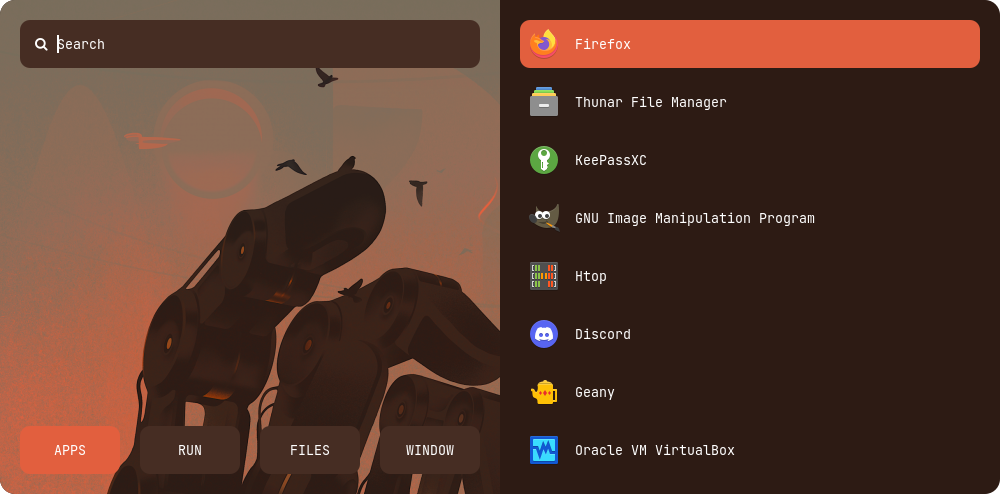Focus the Search text field
Screen dimensions: 1000x494
click(260, 44)
